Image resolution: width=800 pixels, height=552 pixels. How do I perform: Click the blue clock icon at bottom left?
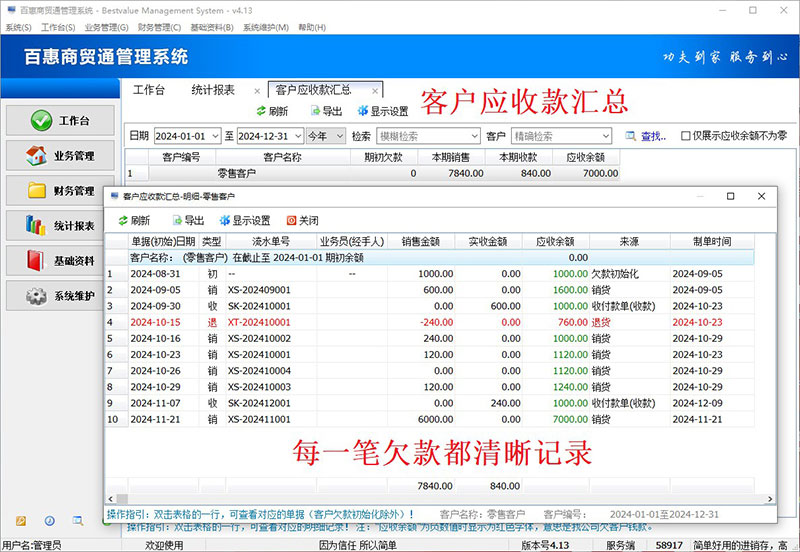[x=49, y=521]
